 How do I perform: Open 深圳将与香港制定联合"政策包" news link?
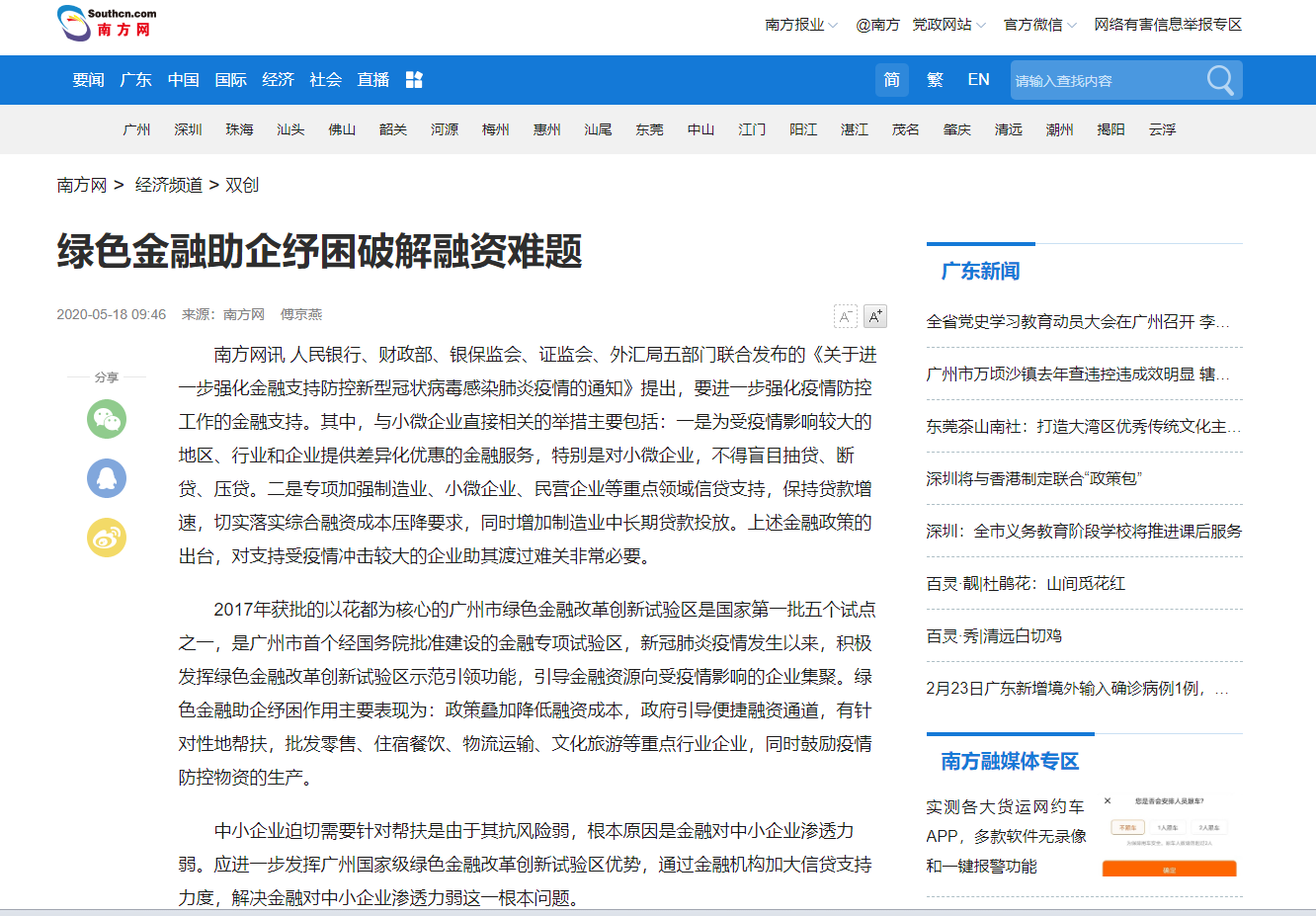pyautogui.click(x=1033, y=478)
